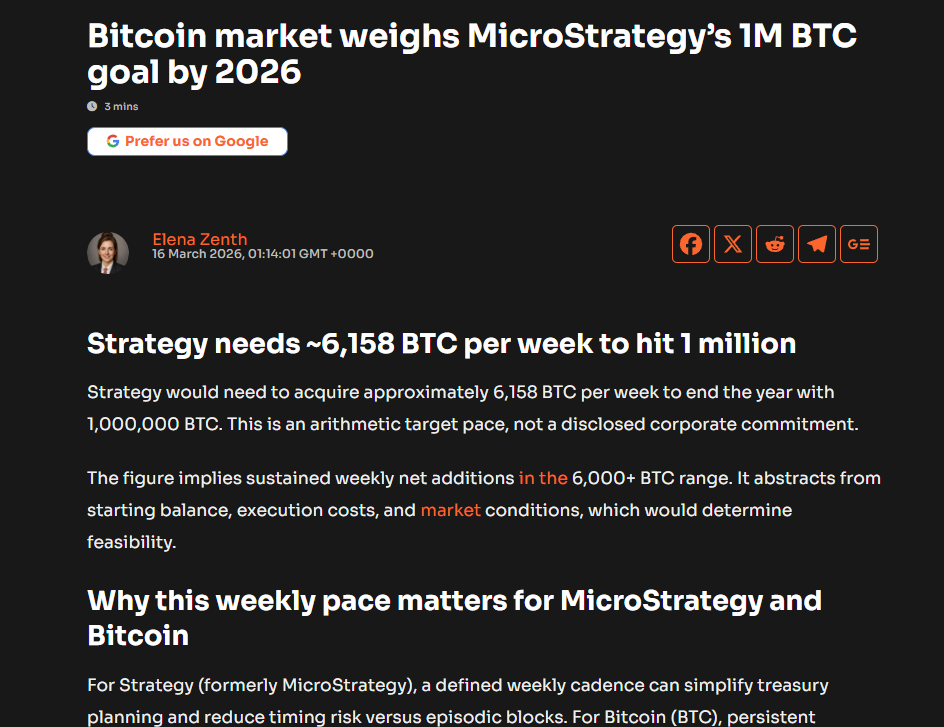Open the orange "market" link
This screenshot has width=944, height=727.
point(450,510)
